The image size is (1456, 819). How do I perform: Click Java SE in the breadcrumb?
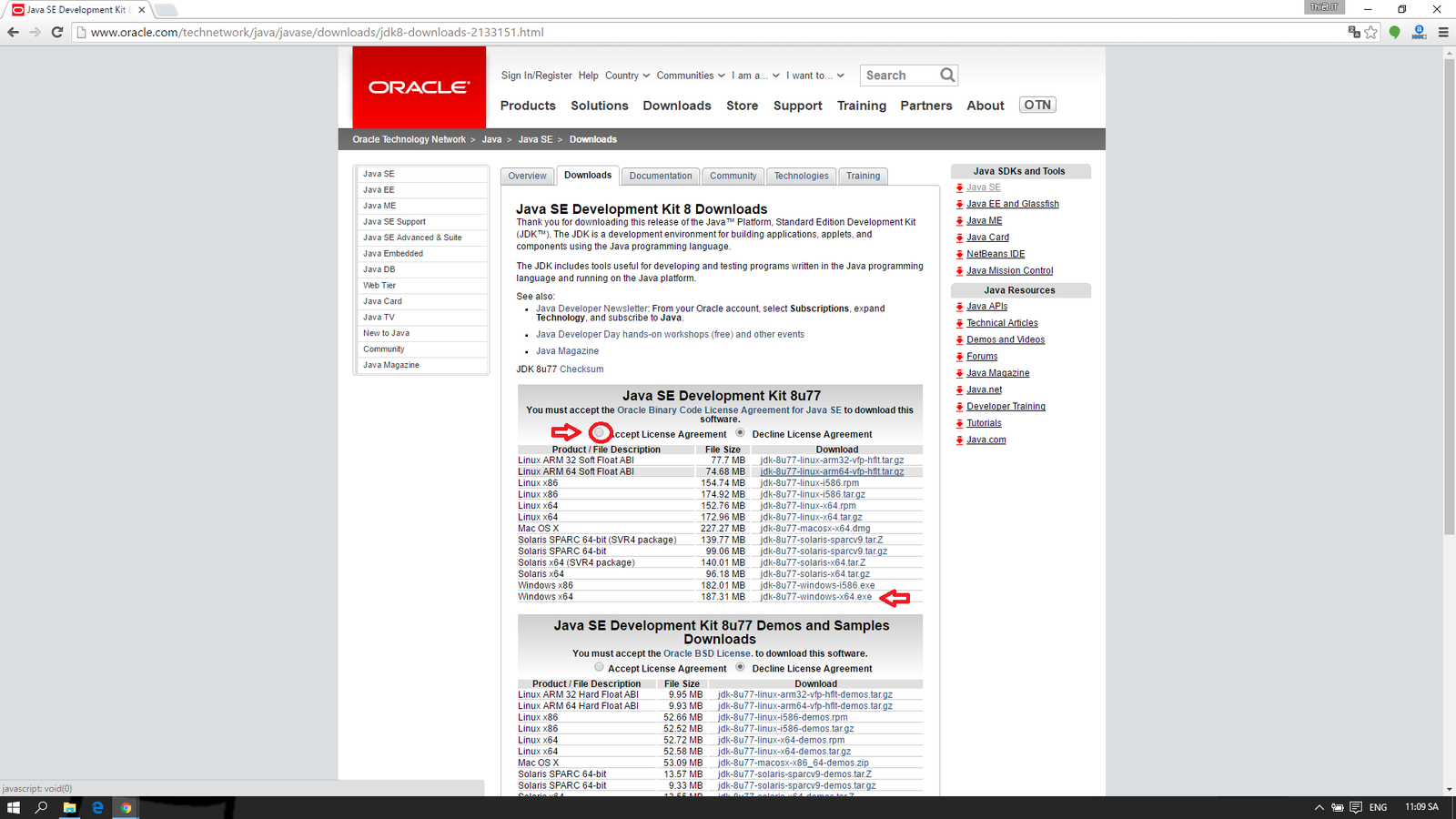(535, 139)
